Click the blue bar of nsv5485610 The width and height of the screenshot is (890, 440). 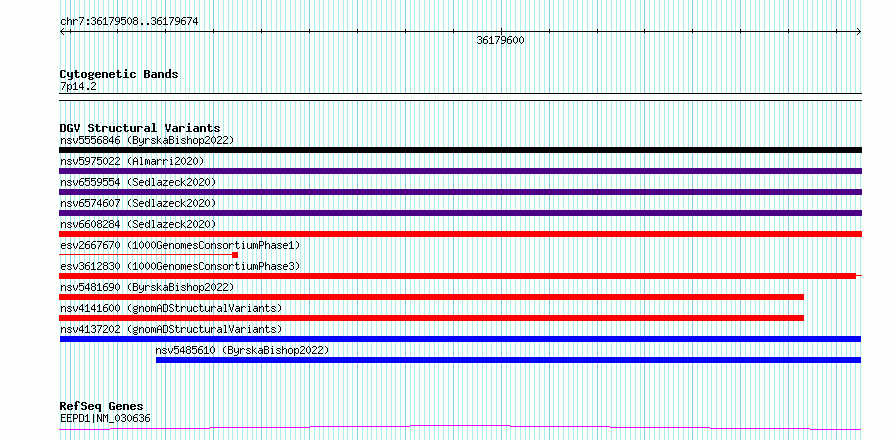pyautogui.click(x=509, y=360)
